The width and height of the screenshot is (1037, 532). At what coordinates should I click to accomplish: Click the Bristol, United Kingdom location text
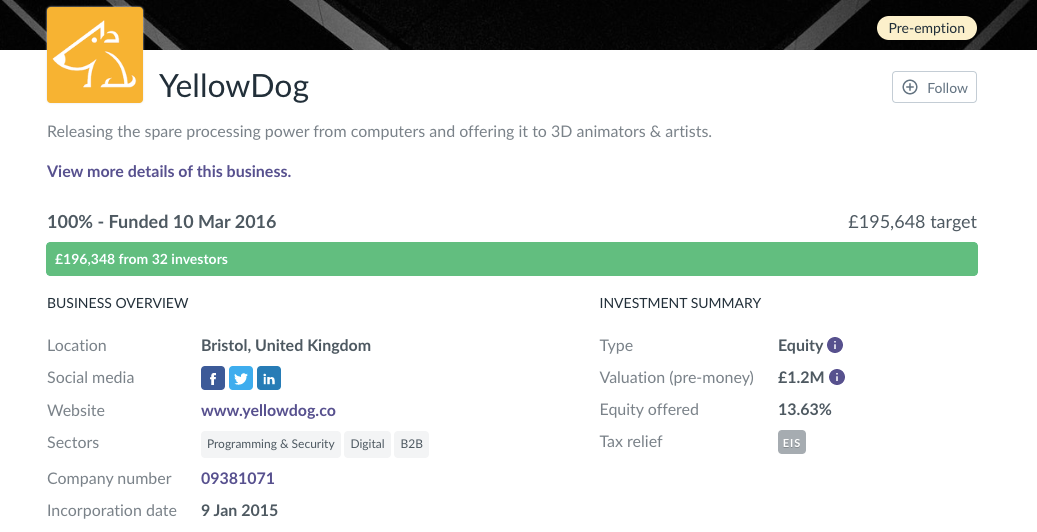pyautogui.click(x=286, y=345)
